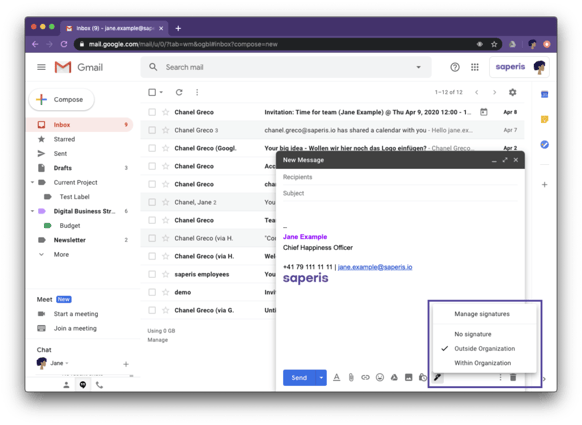Open jane.example@saperis.io link in signature
This screenshot has width=582, height=425.
click(x=375, y=267)
